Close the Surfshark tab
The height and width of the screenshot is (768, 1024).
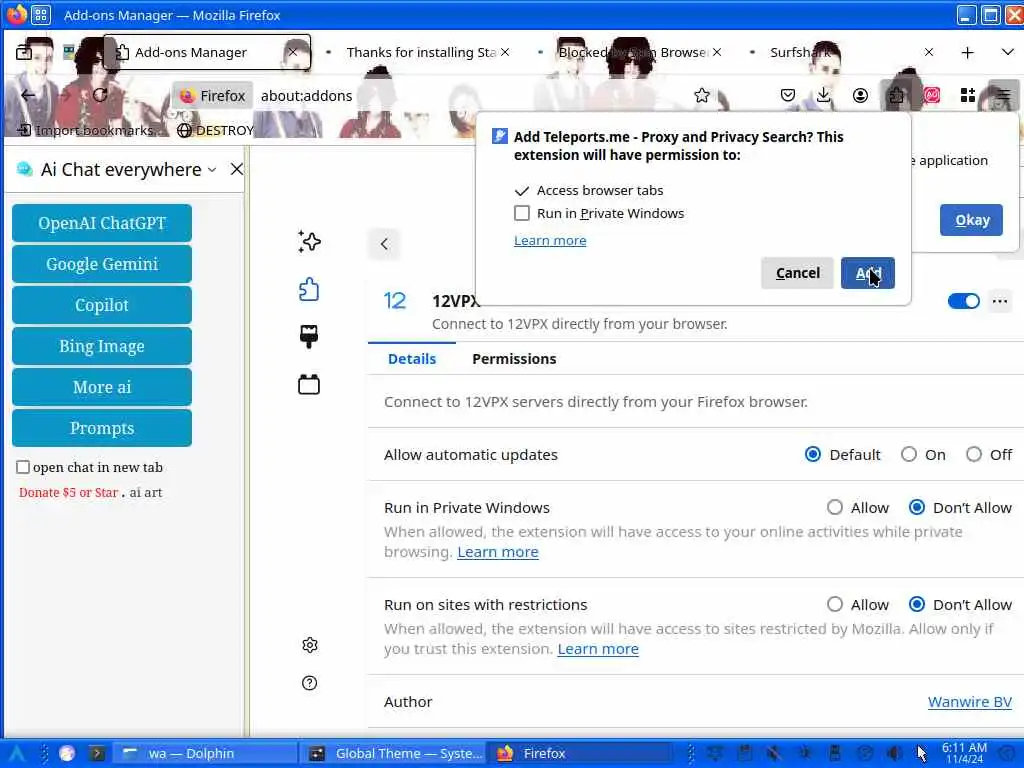929,52
